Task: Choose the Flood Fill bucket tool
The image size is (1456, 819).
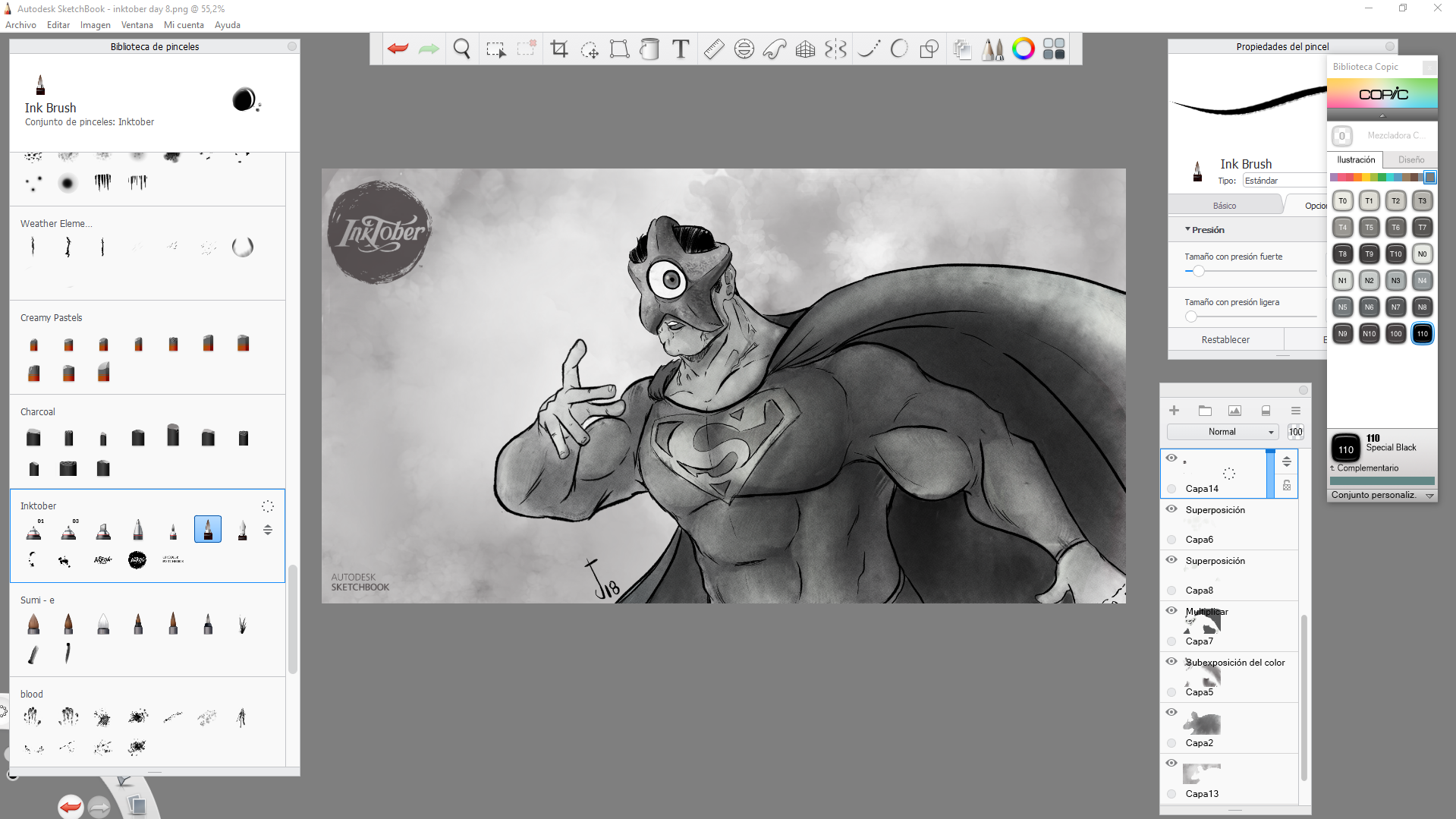Action: pyautogui.click(x=649, y=49)
